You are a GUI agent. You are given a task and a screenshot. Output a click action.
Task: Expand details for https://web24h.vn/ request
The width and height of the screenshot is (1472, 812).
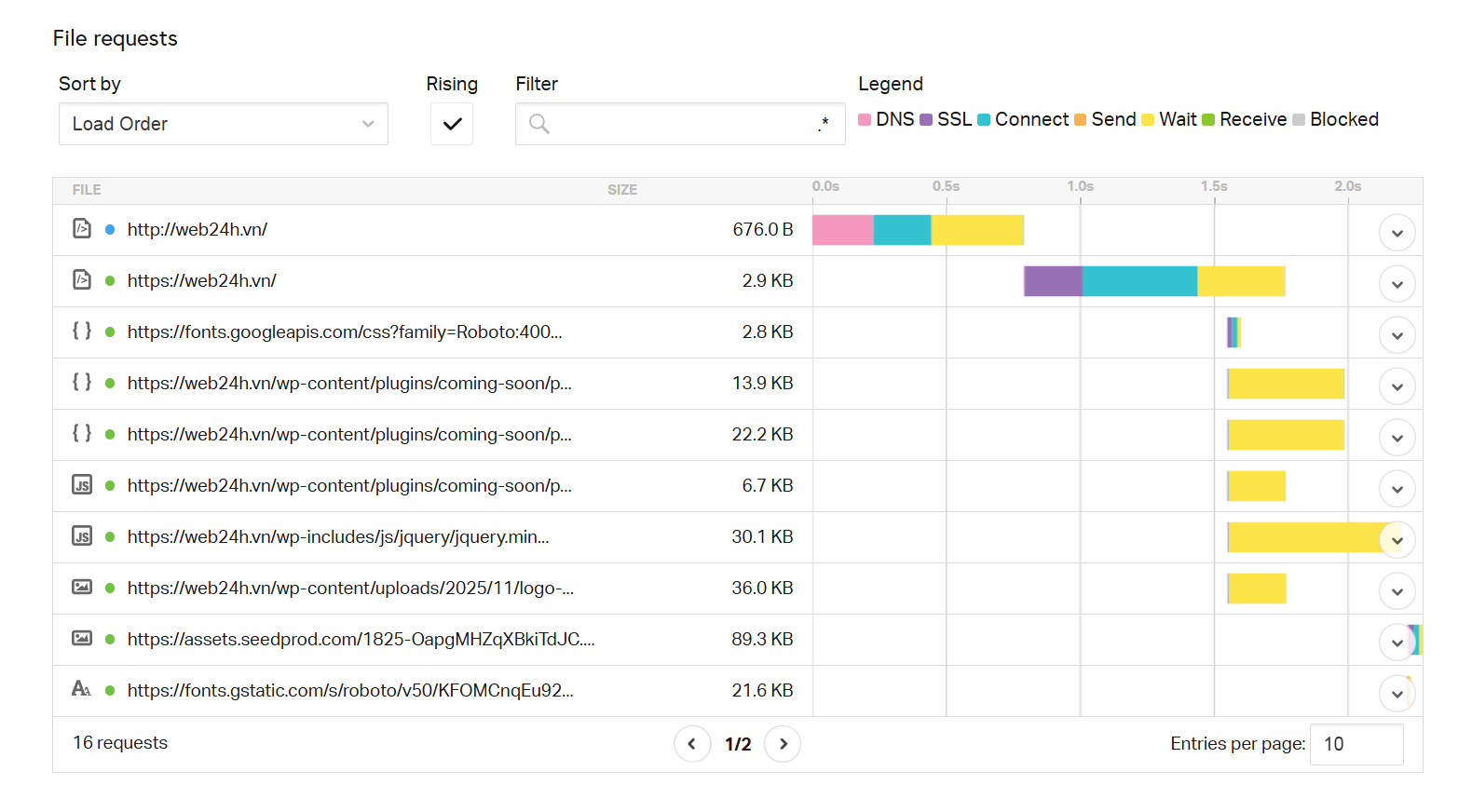coord(1397,284)
